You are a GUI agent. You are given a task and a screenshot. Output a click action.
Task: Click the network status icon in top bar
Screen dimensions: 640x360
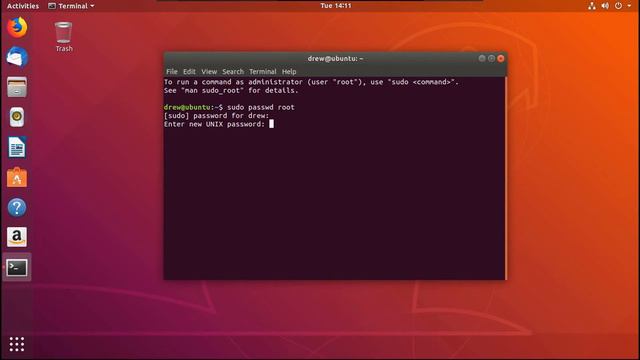pos(591,6)
